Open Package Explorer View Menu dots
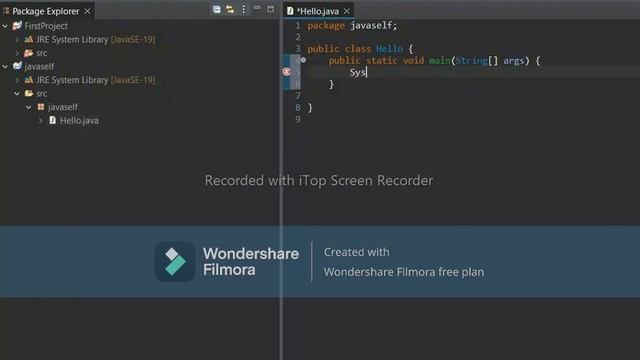Screen dimensions: 640x360 coord(244,9)
